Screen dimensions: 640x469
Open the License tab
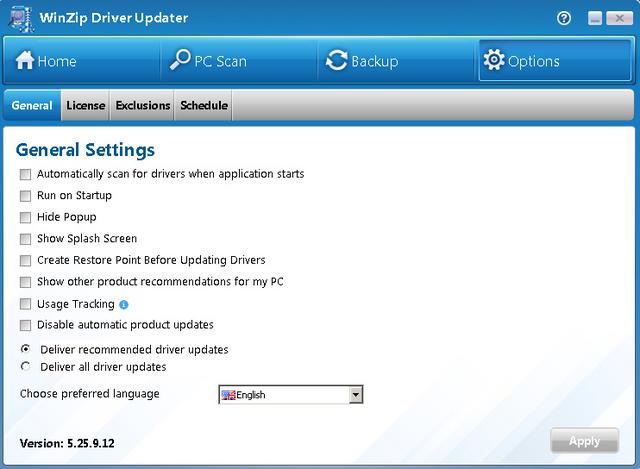[x=86, y=105]
